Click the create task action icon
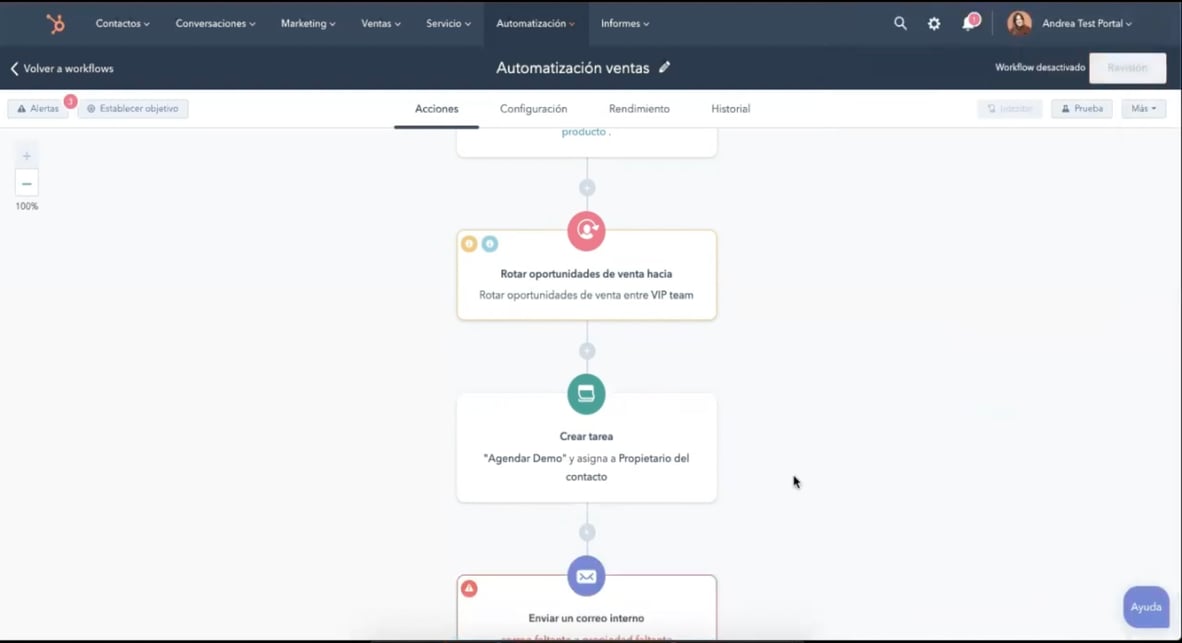 pyautogui.click(x=586, y=394)
